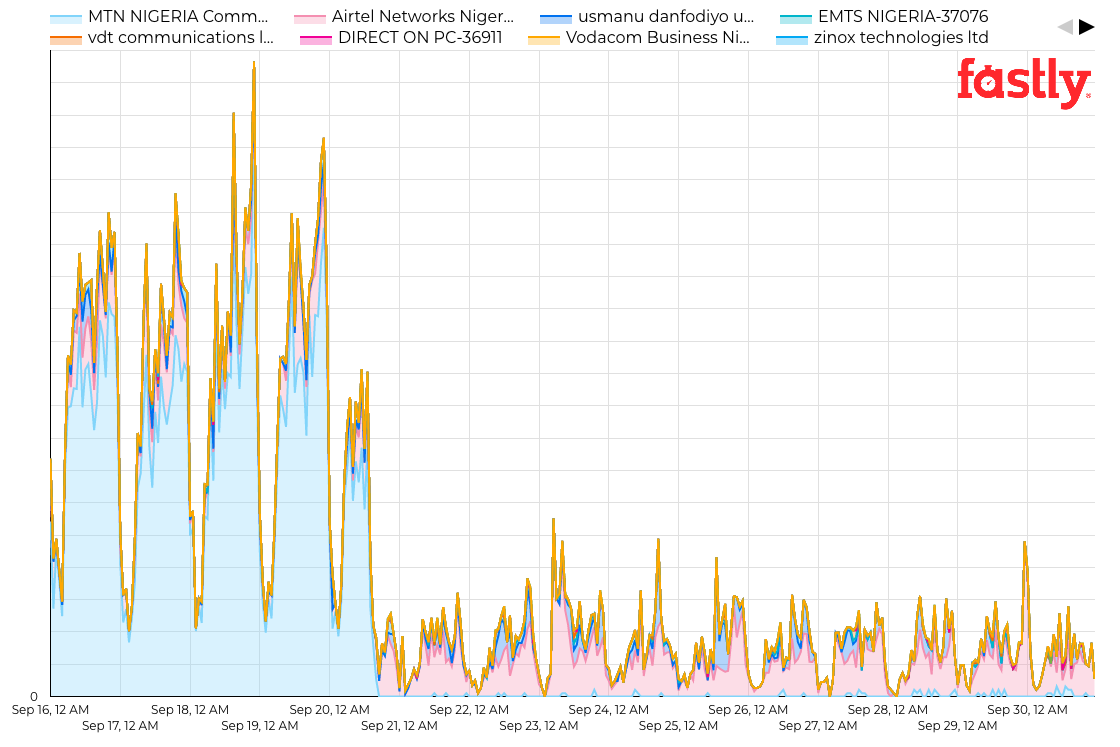Click the Sep 23, 12 AM axis label
The image size is (1120, 747).
(539, 726)
